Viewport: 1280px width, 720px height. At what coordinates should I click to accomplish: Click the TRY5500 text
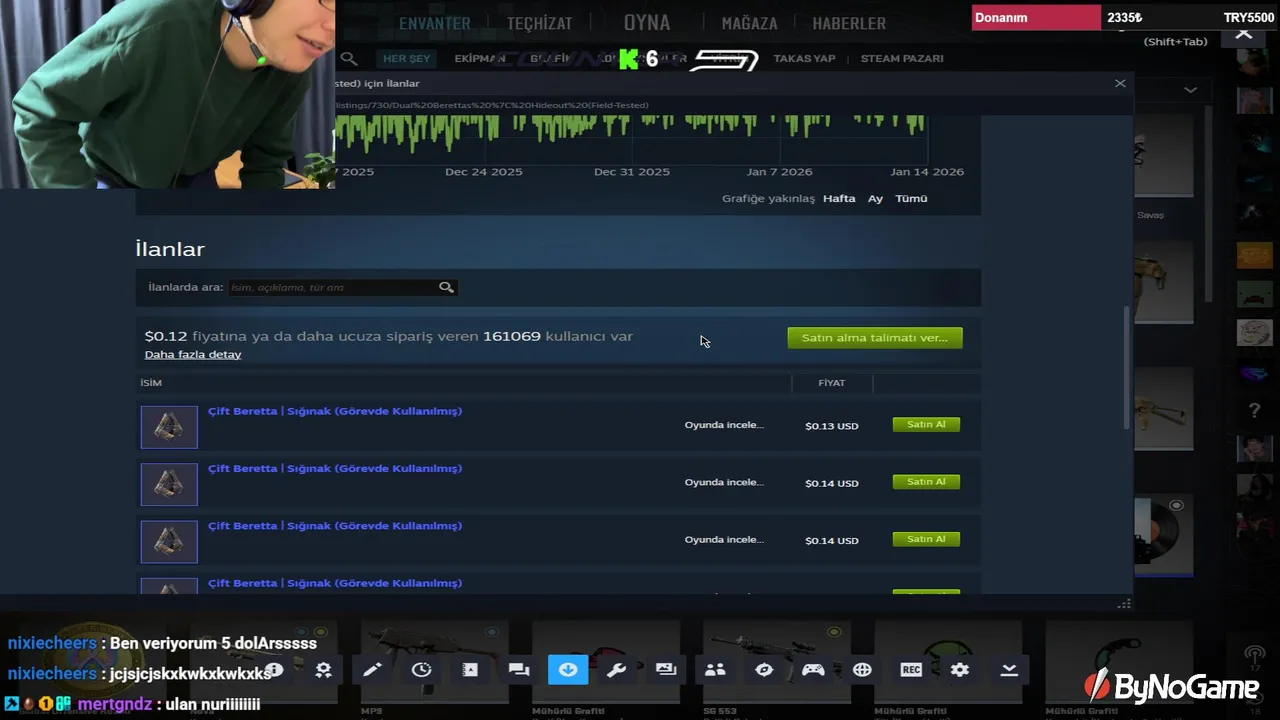coord(1249,18)
